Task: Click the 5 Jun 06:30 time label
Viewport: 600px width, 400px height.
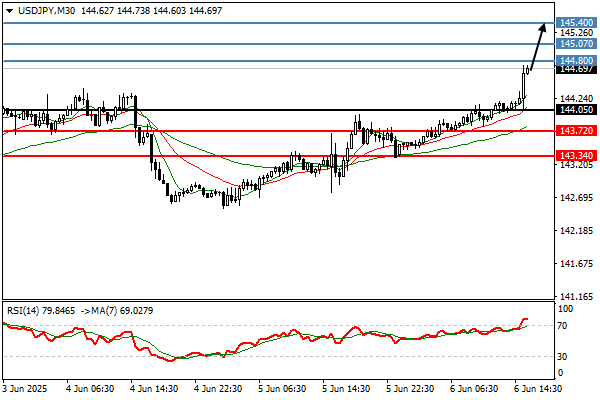Action: pos(282,389)
